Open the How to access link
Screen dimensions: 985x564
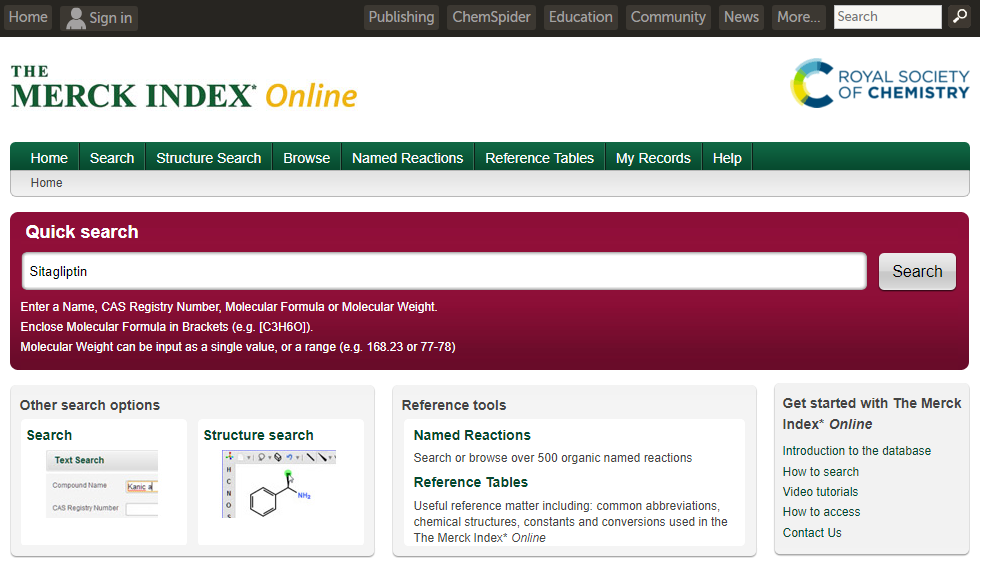(821, 512)
